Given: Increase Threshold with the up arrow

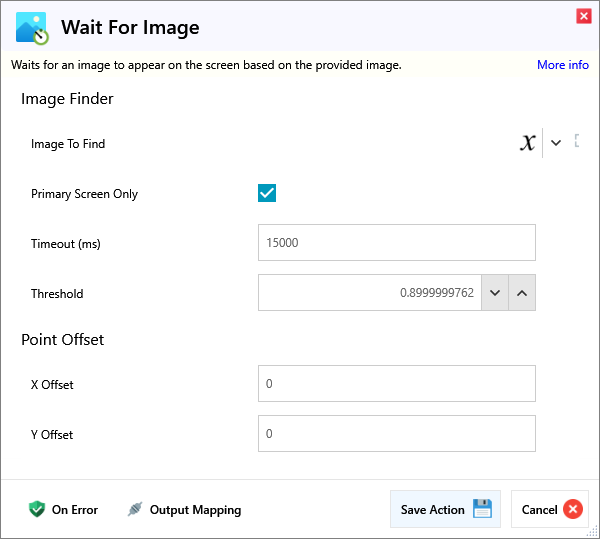Looking at the screenshot, I should click(522, 293).
